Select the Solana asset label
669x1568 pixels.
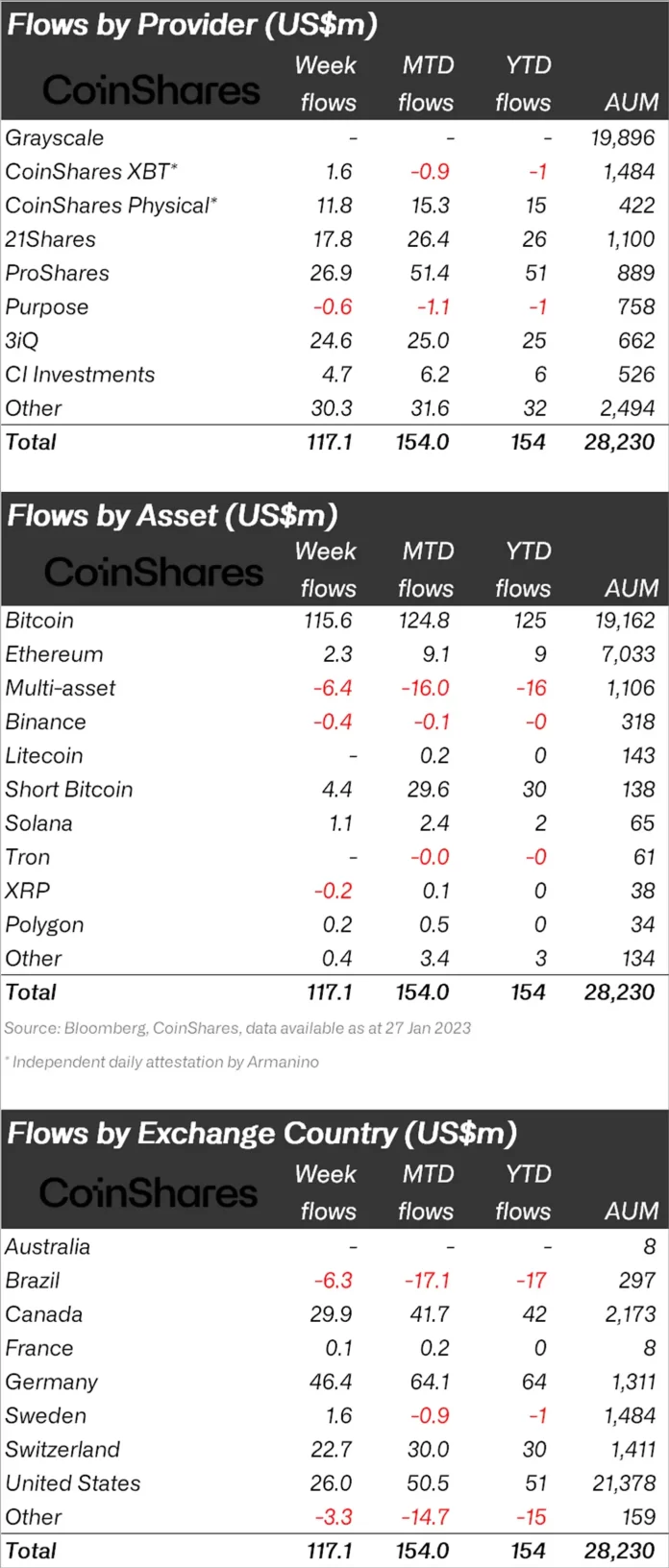pos(39,824)
